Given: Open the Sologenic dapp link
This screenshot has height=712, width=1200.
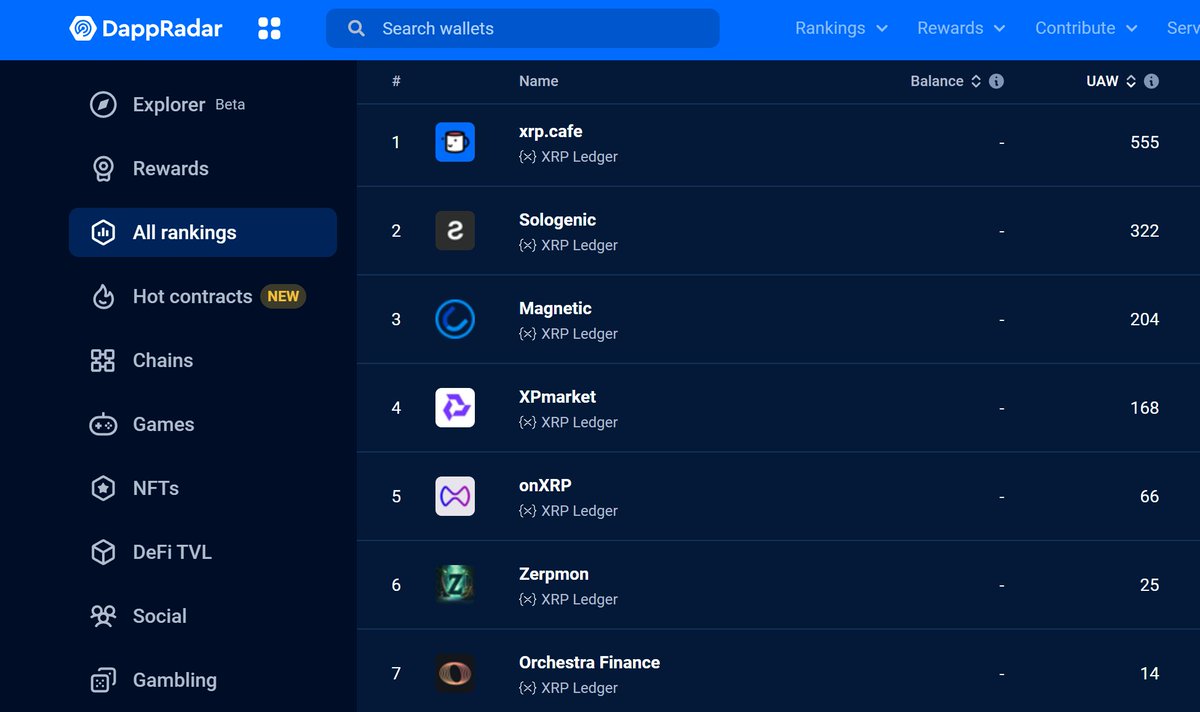Looking at the screenshot, I should [557, 220].
